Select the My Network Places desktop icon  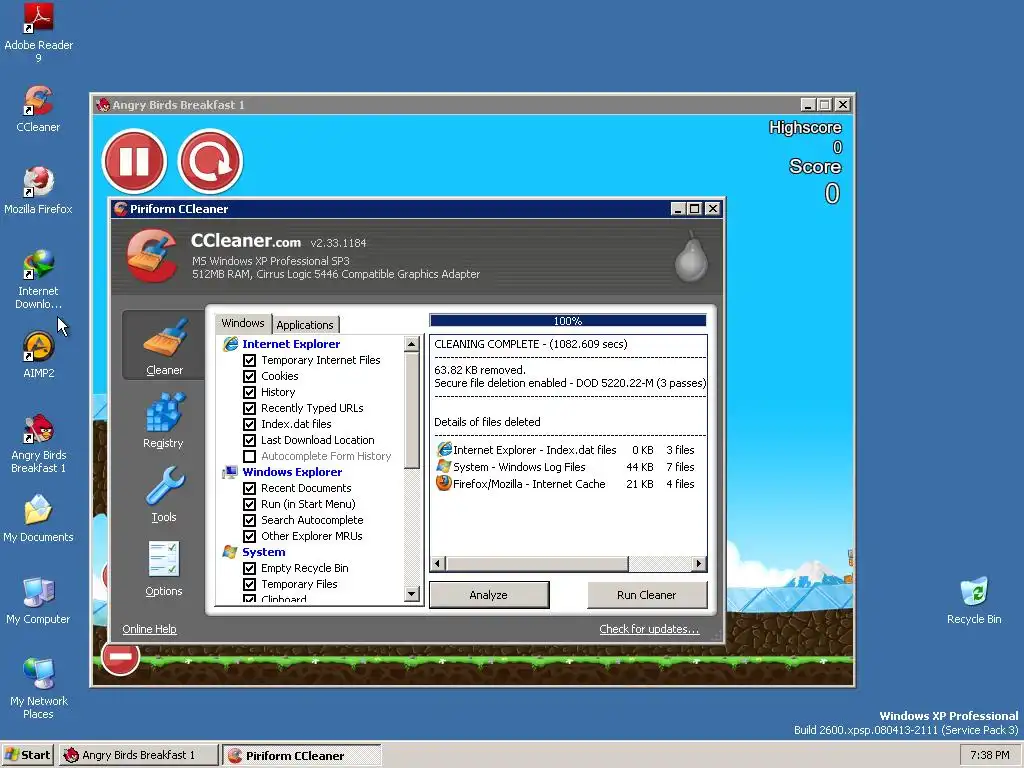38,689
